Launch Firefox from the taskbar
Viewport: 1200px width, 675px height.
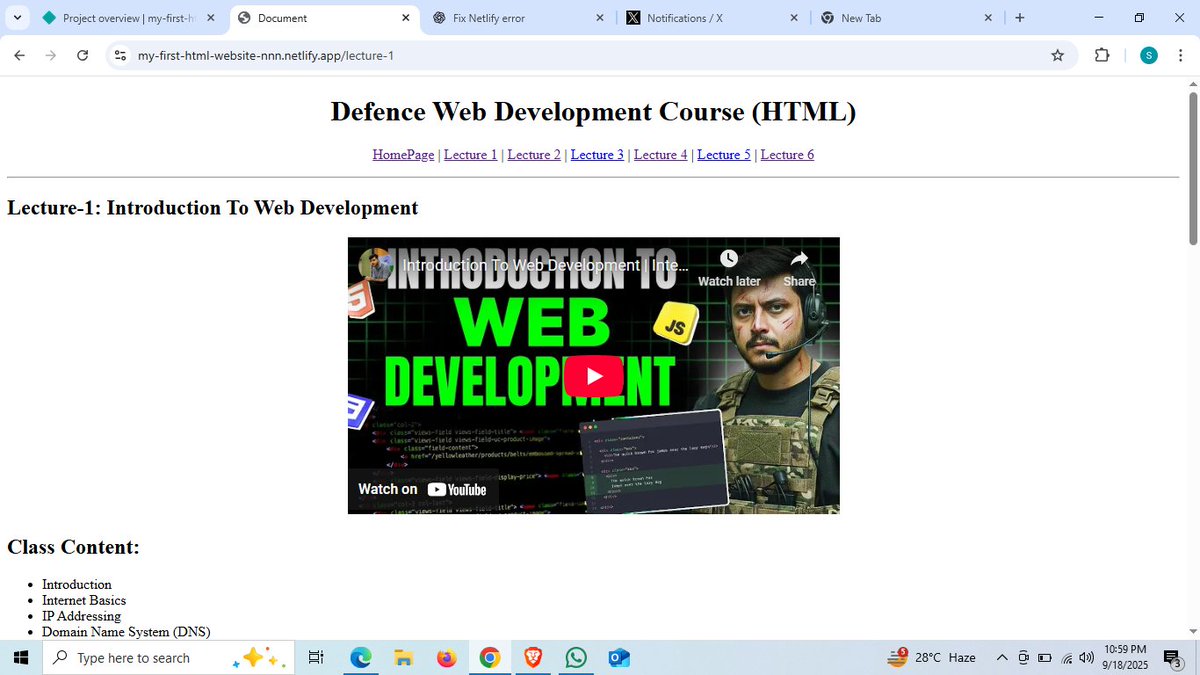click(x=446, y=657)
